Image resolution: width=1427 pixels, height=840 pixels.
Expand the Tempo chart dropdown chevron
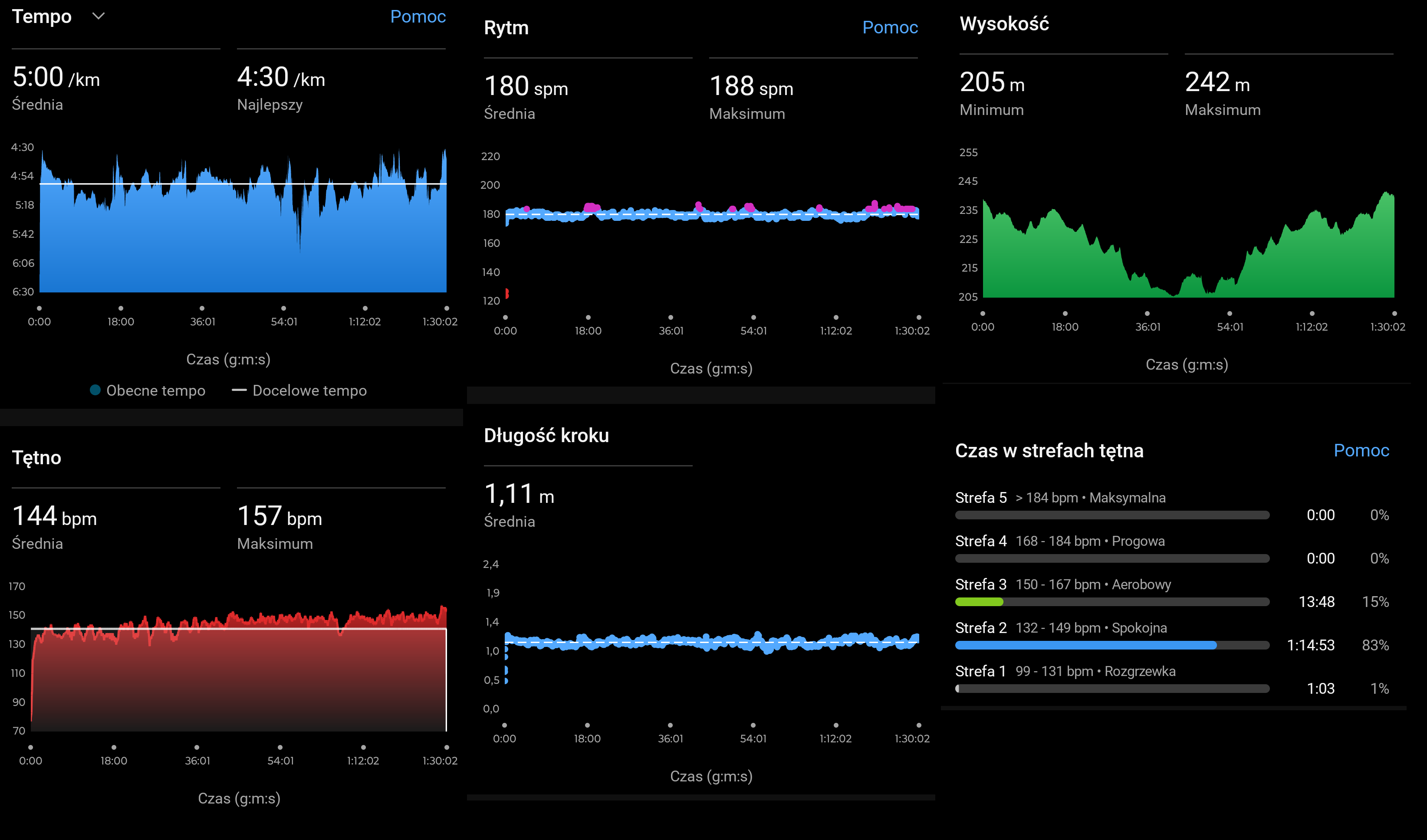[x=99, y=16]
